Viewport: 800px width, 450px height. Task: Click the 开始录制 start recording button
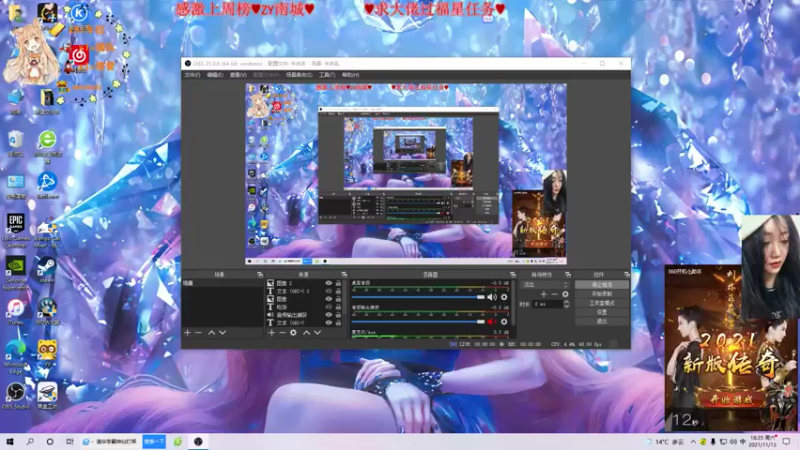tap(602, 294)
